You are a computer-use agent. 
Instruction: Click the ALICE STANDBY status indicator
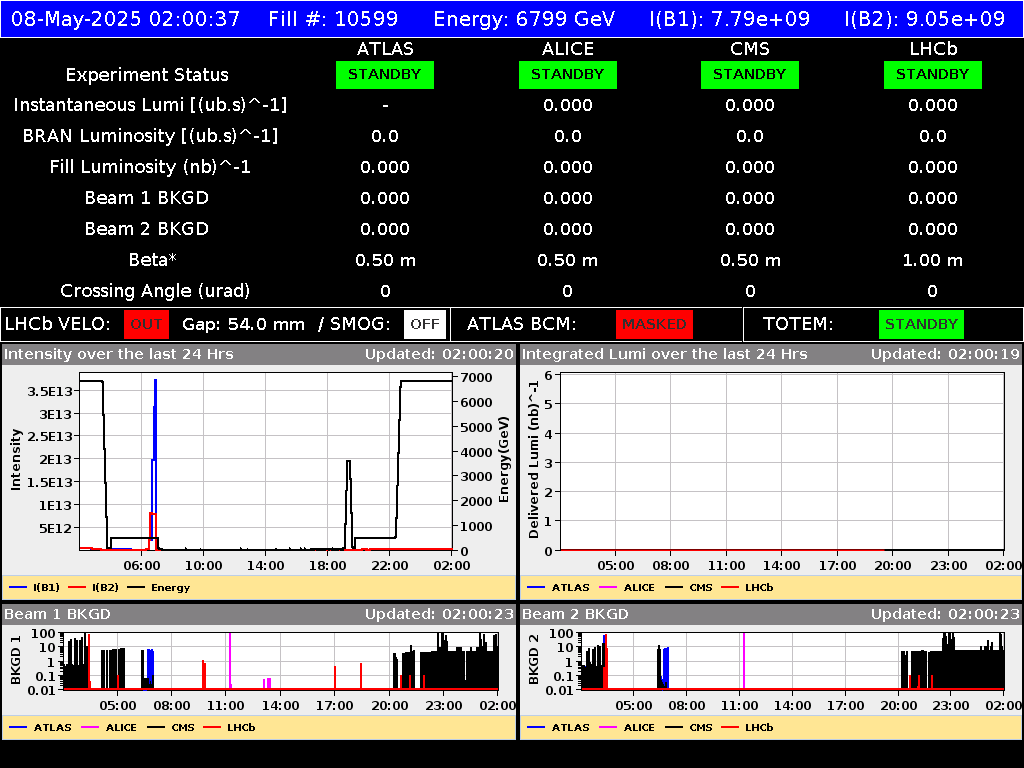[x=568, y=74]
